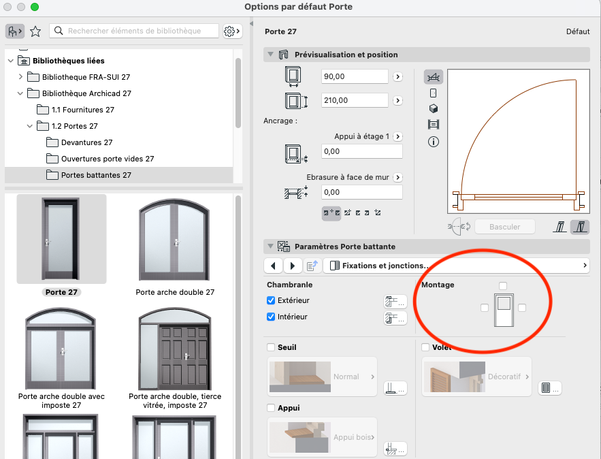Click the door width dimension icon

pyautogui.click(x=293, y=76)
